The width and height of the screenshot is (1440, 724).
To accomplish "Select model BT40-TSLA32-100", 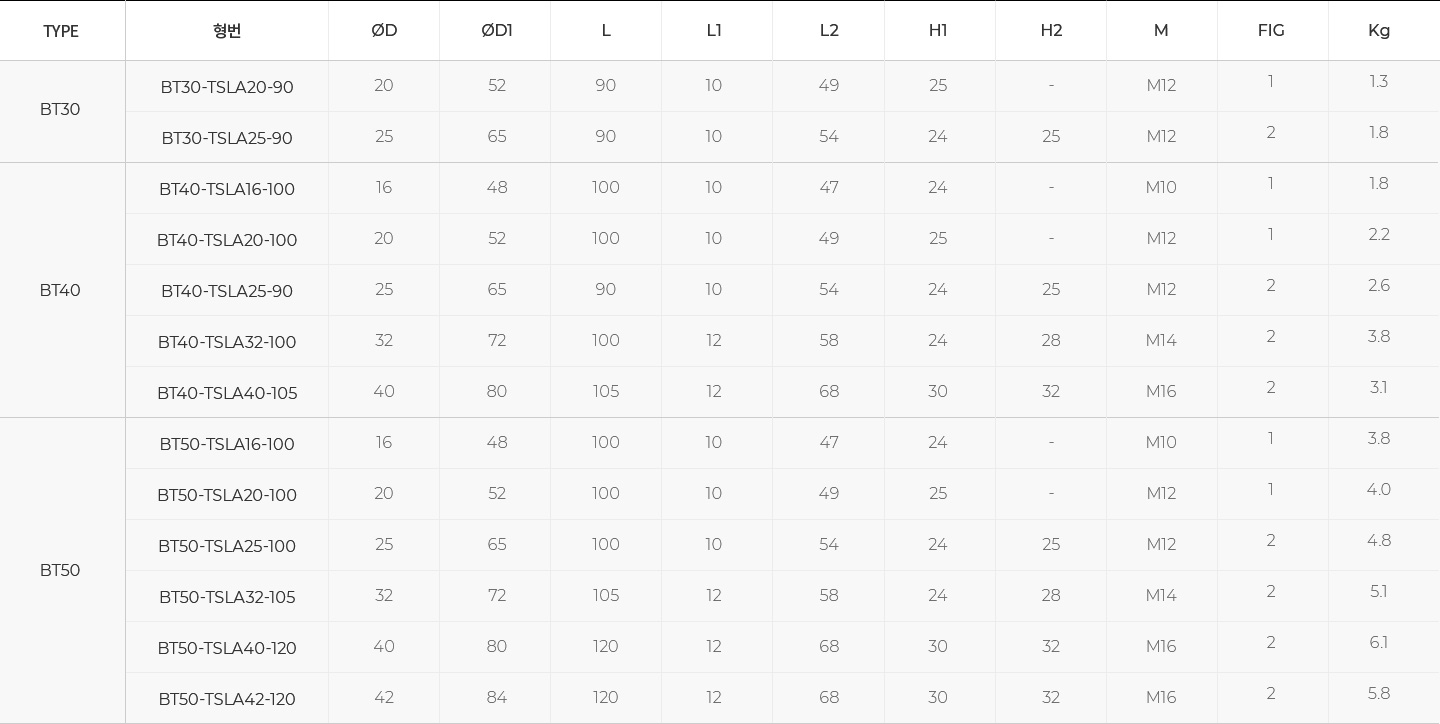I will [x=227, y=342].
